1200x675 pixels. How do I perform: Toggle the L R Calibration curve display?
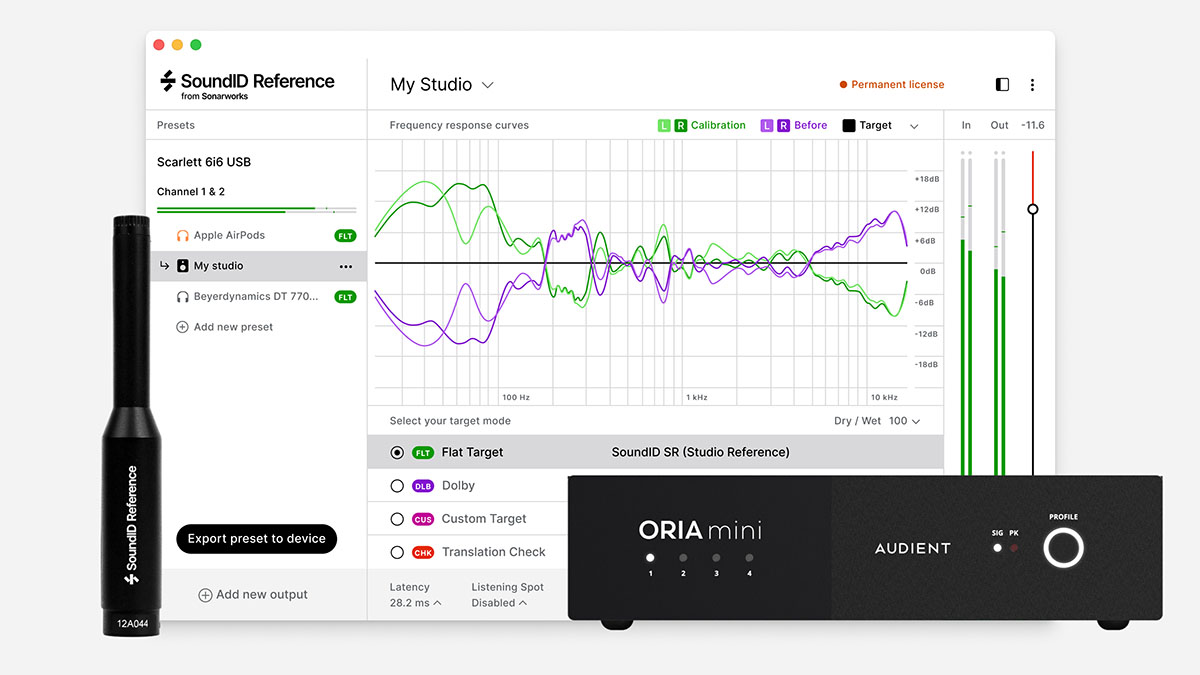point(701,124)
